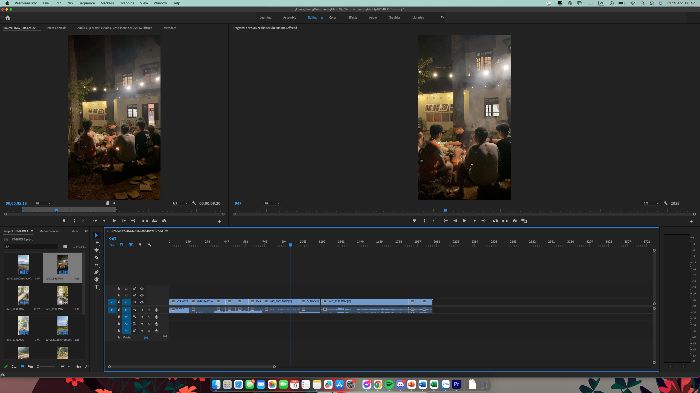Switch to the Assembly workspace tab
The height and width of the screenshot is (393, 700).
(289, 18)
